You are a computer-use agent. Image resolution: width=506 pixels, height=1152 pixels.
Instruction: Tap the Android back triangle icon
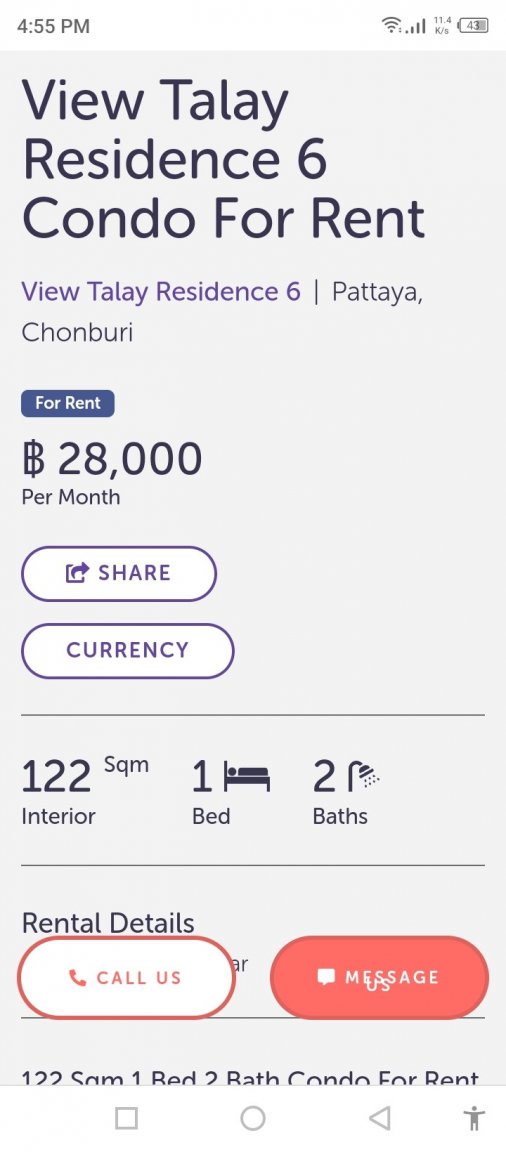pos(379,1118)
